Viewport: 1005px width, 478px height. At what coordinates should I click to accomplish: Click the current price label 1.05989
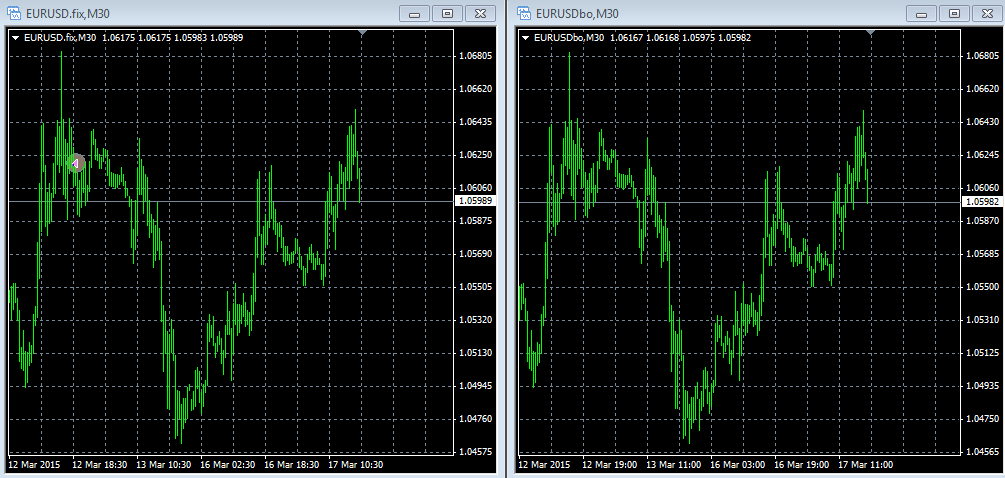point(476,201)
